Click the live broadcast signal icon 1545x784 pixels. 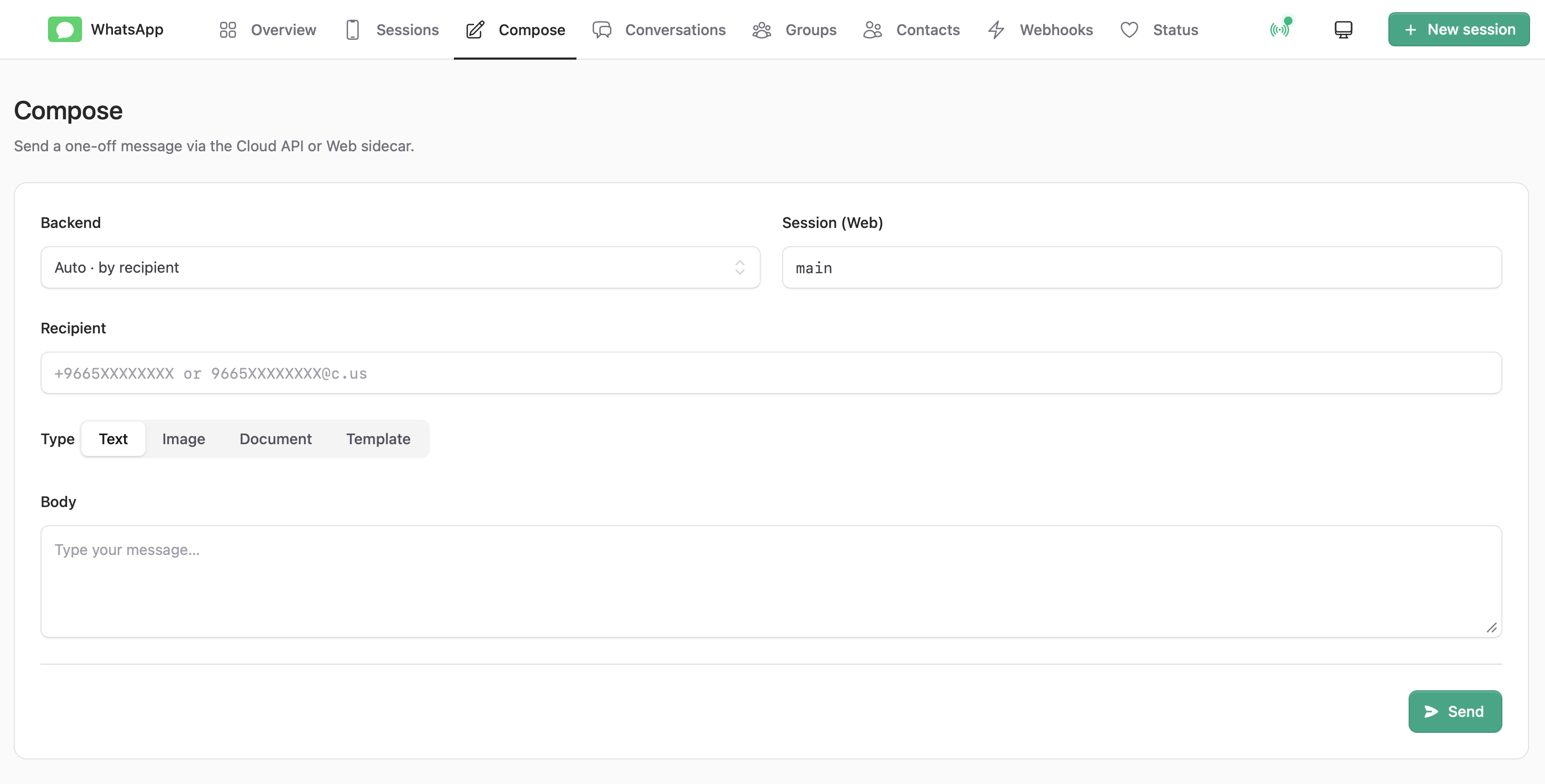[x=1279, y=29]
